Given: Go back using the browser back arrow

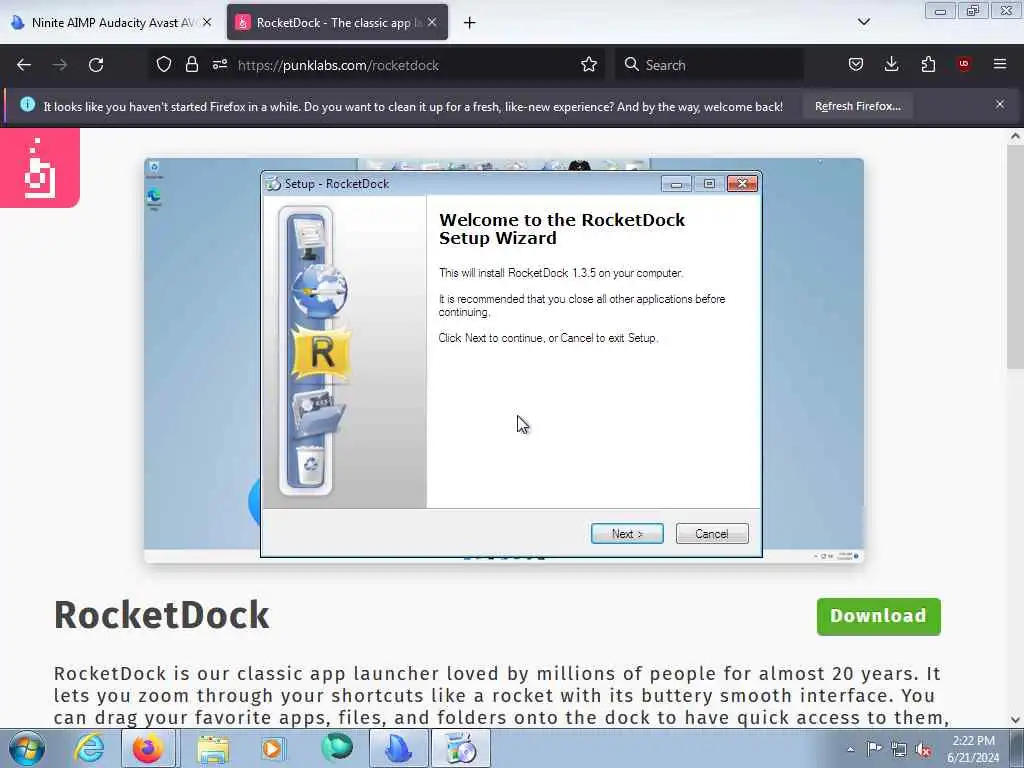Looking at the screenshot, I should click(x=24, y=65).
